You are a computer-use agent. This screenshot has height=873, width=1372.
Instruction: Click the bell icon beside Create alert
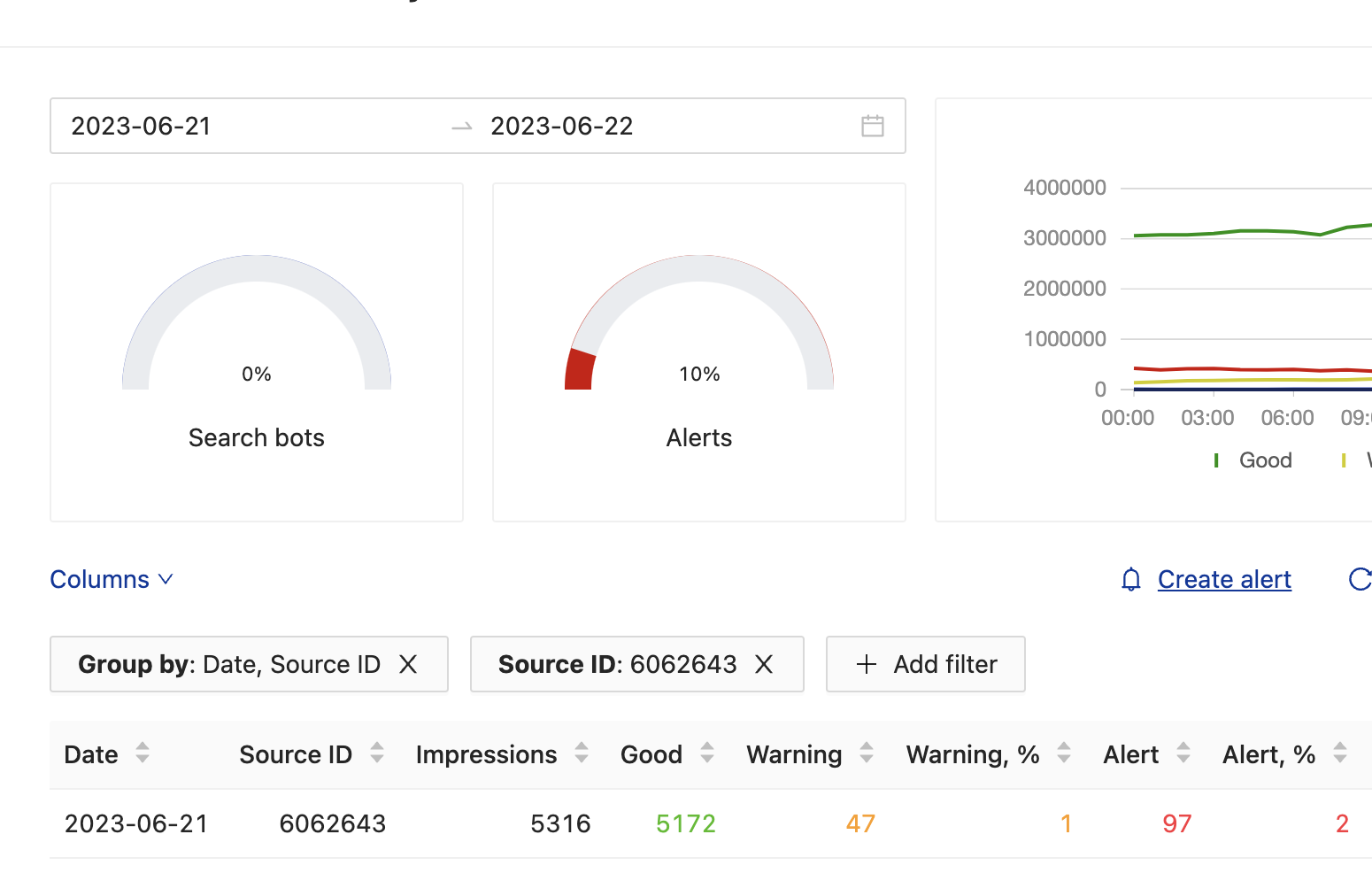(x=1130, y=579)
